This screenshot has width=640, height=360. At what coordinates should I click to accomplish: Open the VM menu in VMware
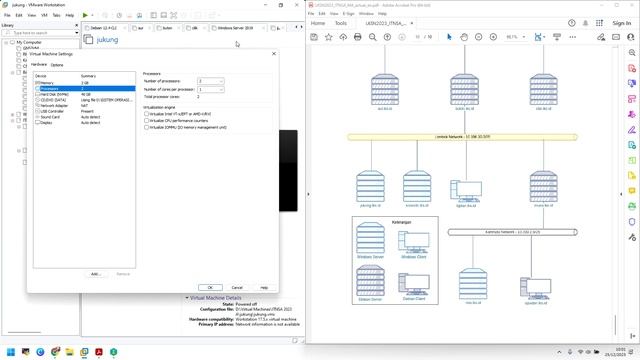click(44, 15)
